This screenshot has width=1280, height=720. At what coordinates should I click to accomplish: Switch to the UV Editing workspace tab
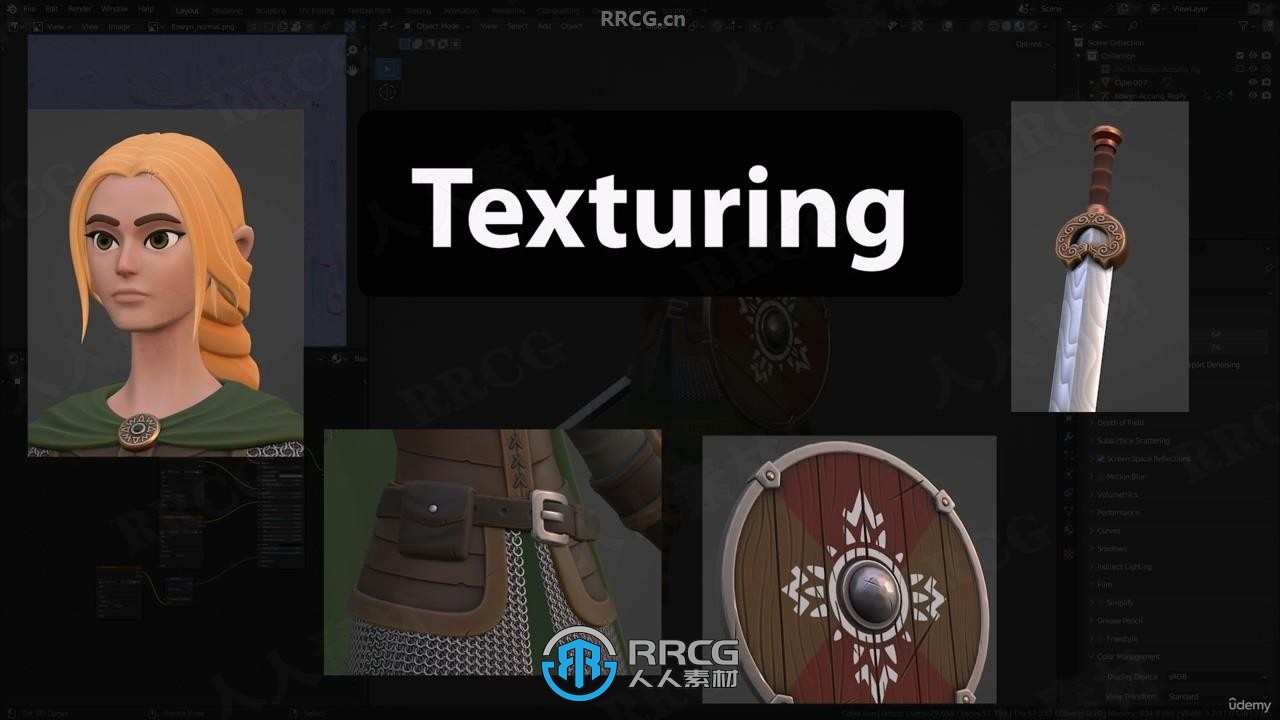[316, 10]
